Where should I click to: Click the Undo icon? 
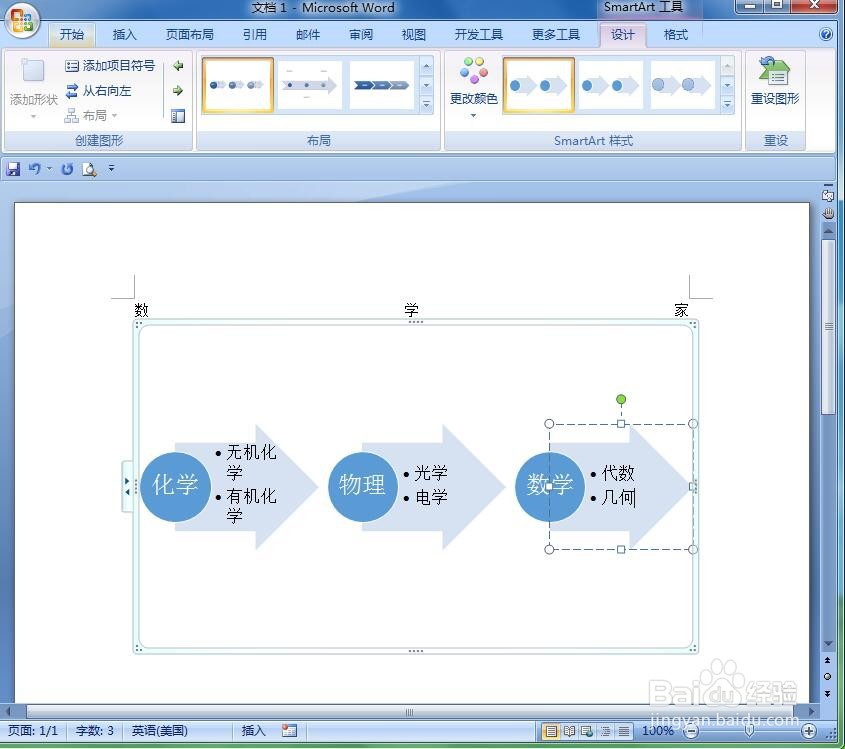tap(34, 169)
